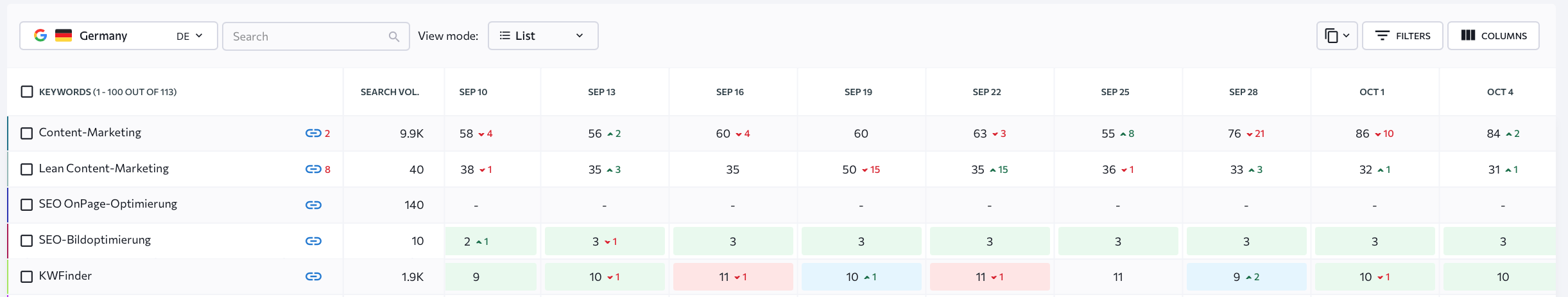Screen dimensions: 1568x297
Task: Click link icon for Lean Content-Marketing
Action: (313, 170)
